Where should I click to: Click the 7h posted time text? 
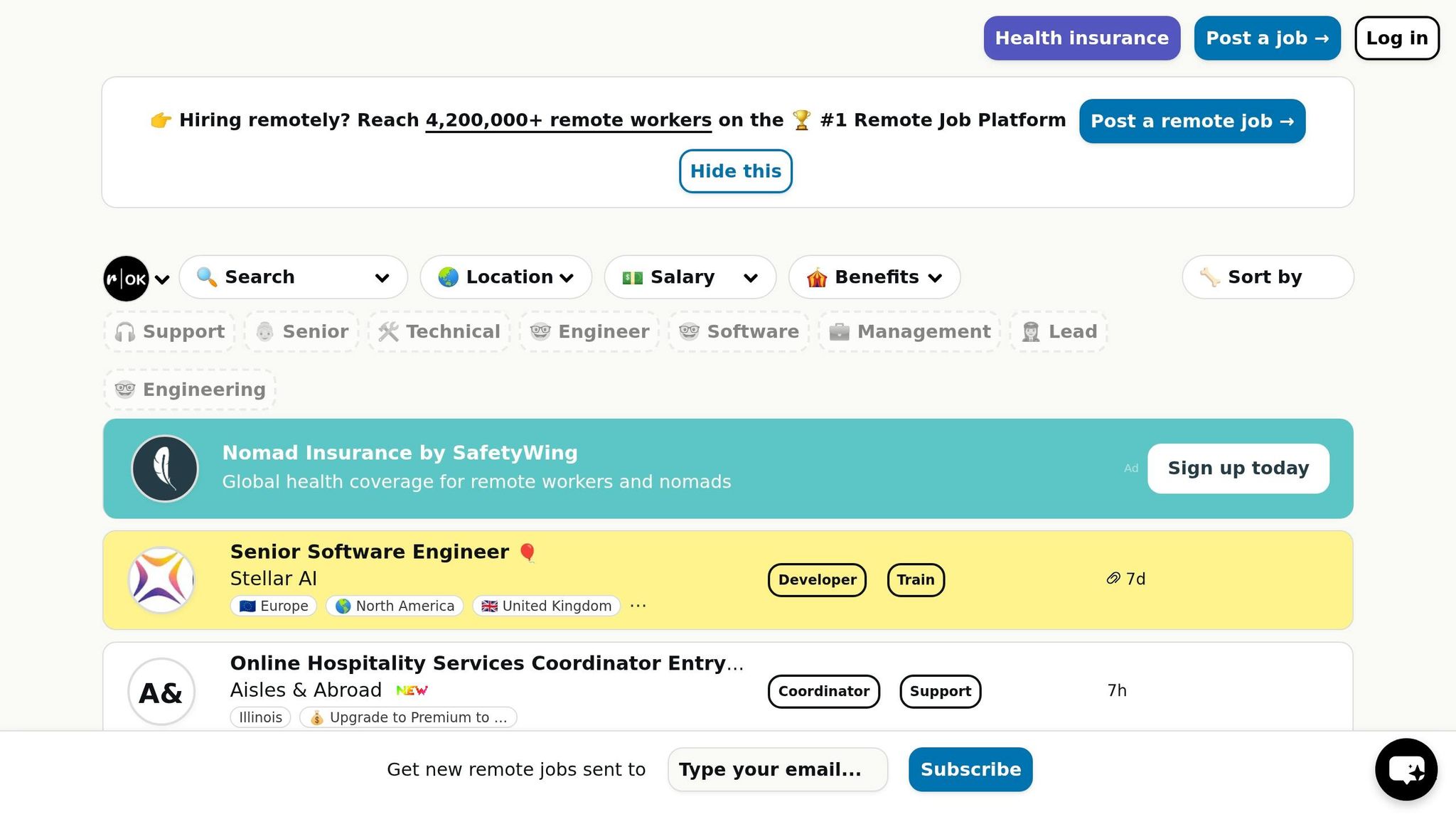[x=1117, y=691]
